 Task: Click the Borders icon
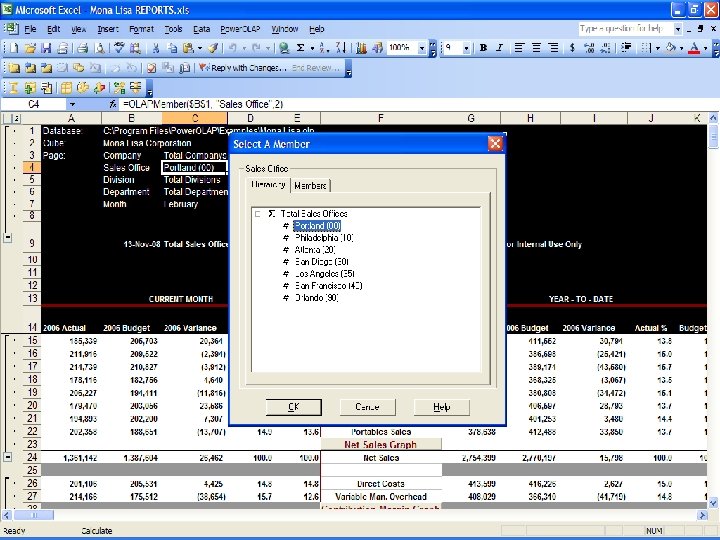click(646, 48)
